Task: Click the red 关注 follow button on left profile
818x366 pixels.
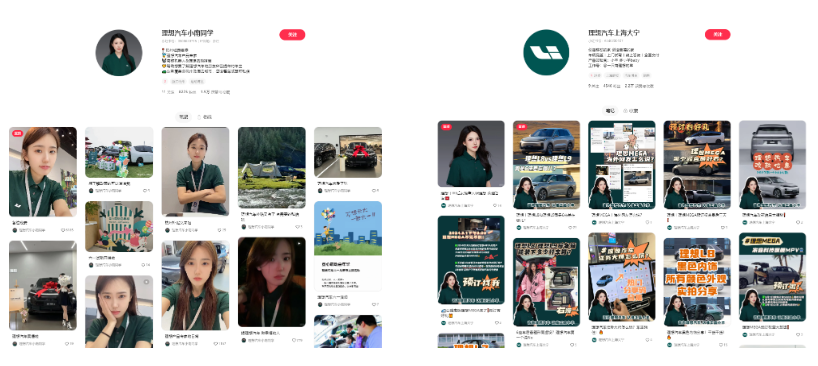Action: tap(292, 35)
